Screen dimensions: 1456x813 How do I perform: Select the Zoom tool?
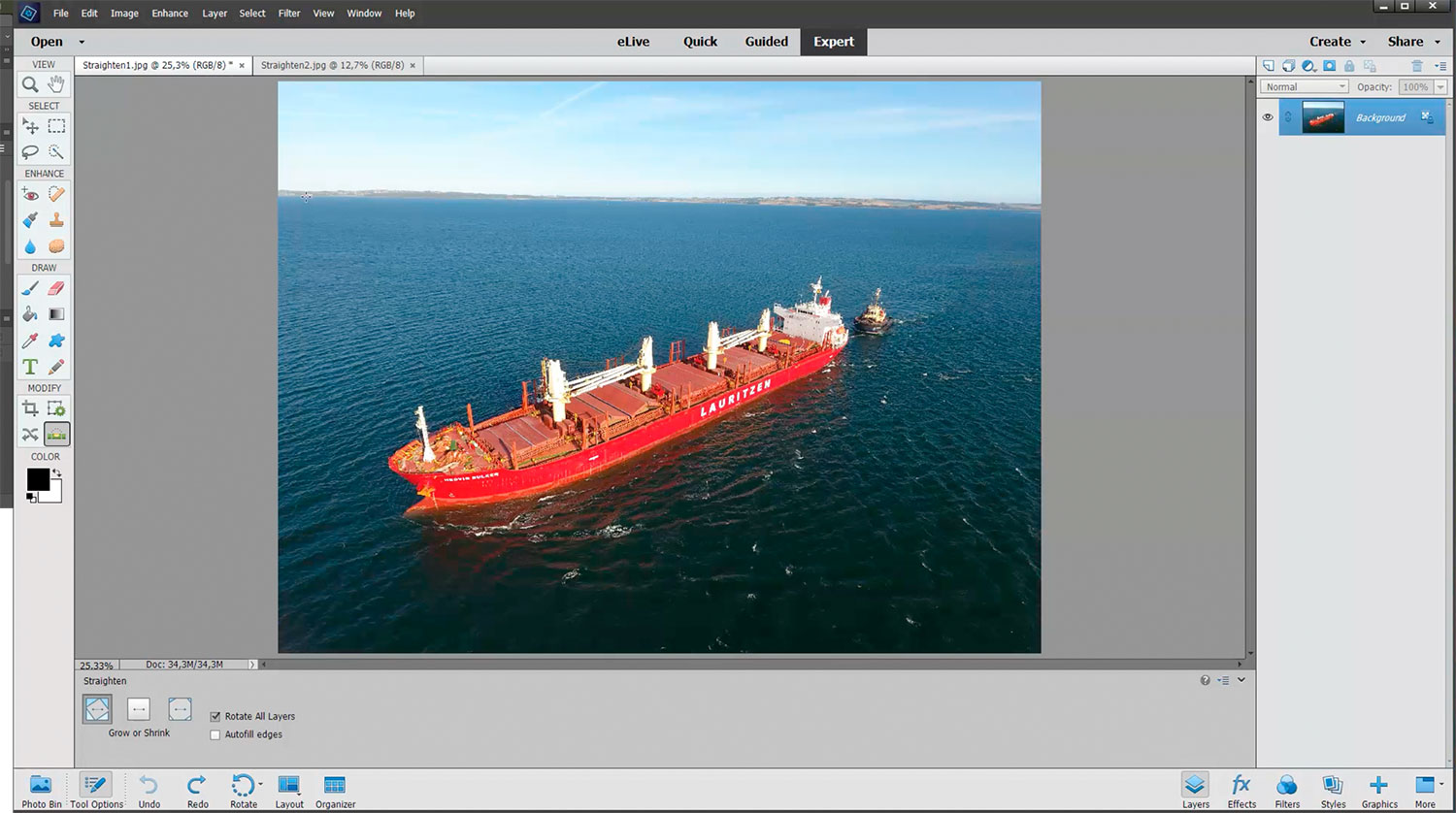[30, 84]
